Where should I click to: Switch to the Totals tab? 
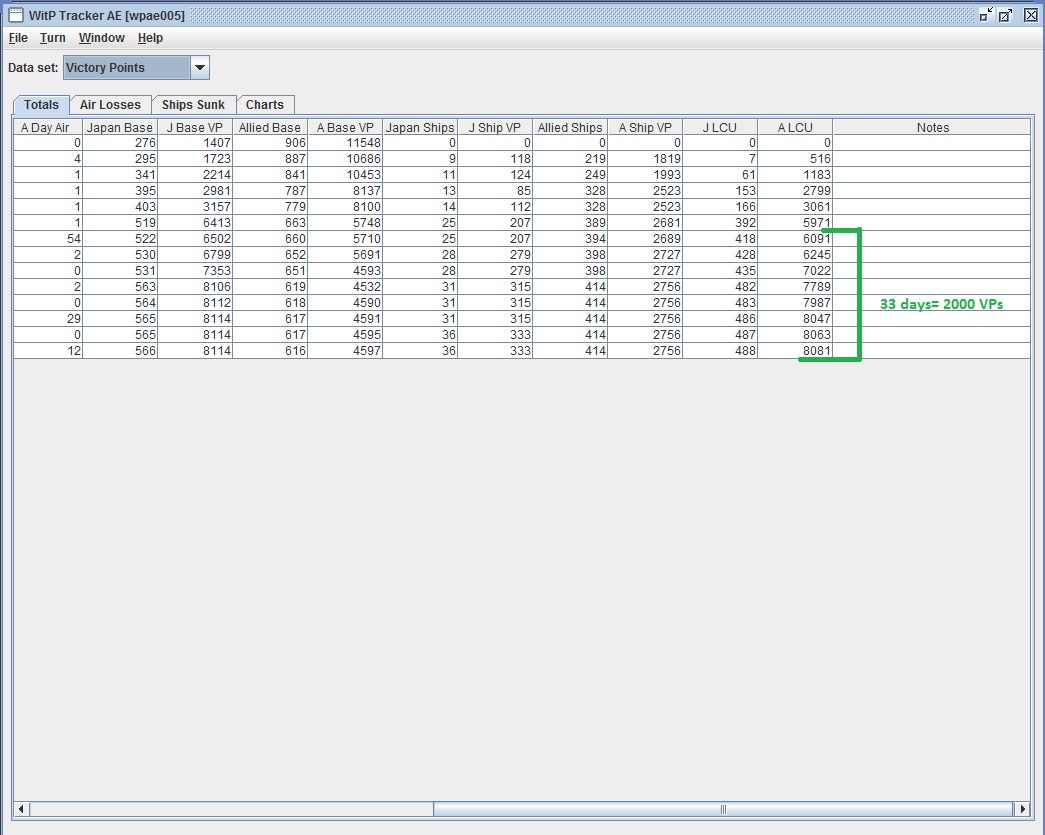click(x=41, y=105)
